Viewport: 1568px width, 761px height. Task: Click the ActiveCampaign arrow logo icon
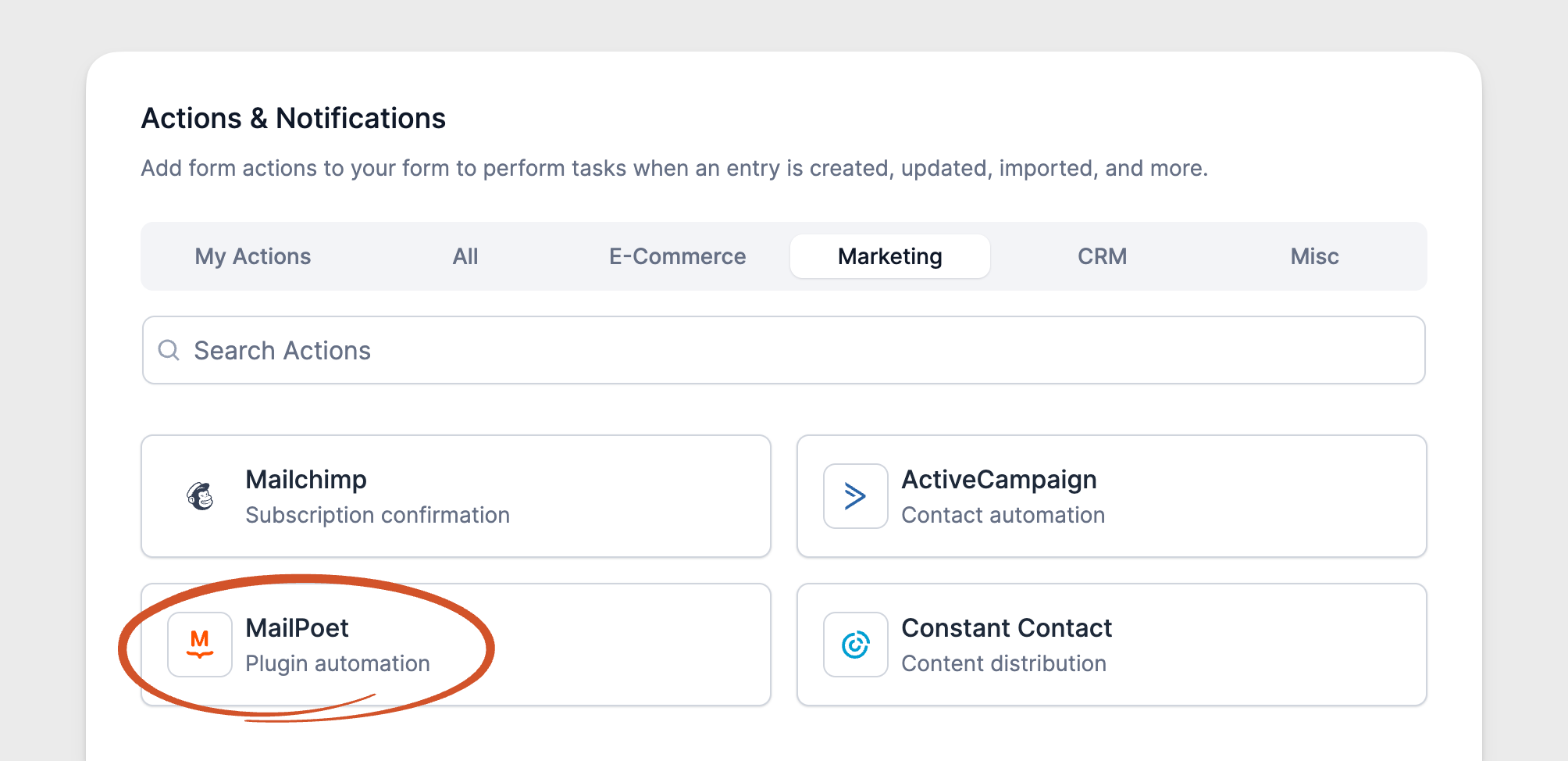coord(855,496)
